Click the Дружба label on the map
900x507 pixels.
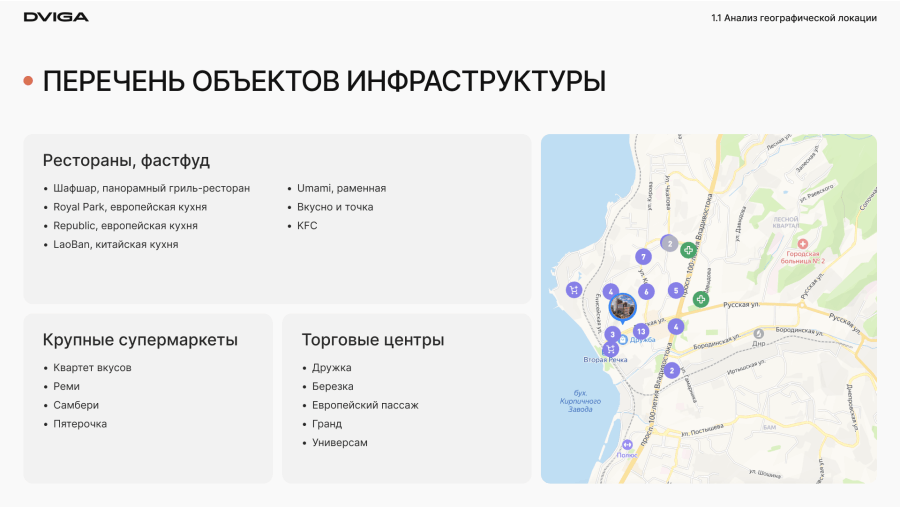pos(641,341)
